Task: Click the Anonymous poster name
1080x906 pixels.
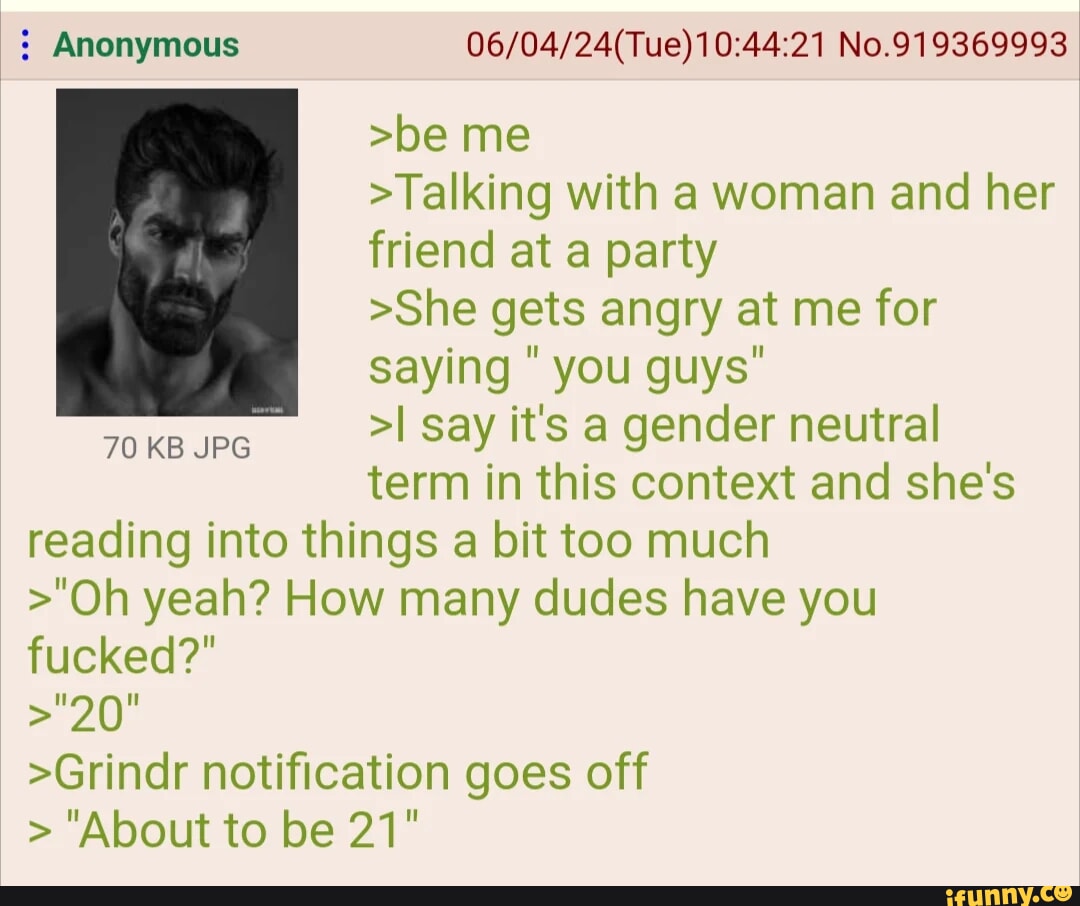Action: [x=146, y=45]
